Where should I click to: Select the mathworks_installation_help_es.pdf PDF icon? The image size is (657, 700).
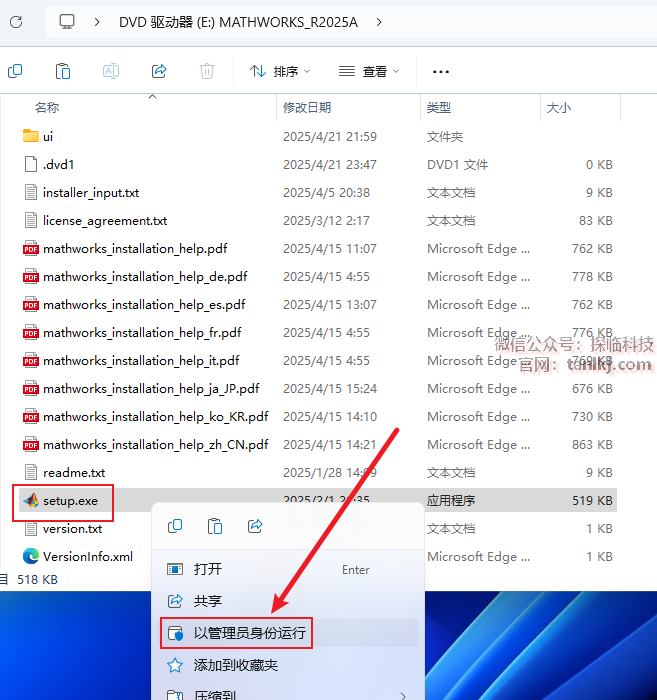[31, 304]
